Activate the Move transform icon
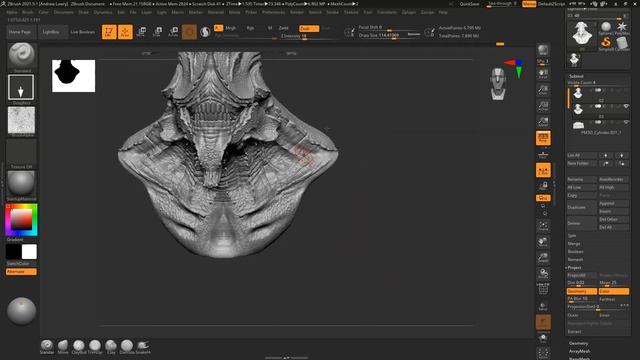The width and height of the screenshot is (640, 360). [141, 32]
